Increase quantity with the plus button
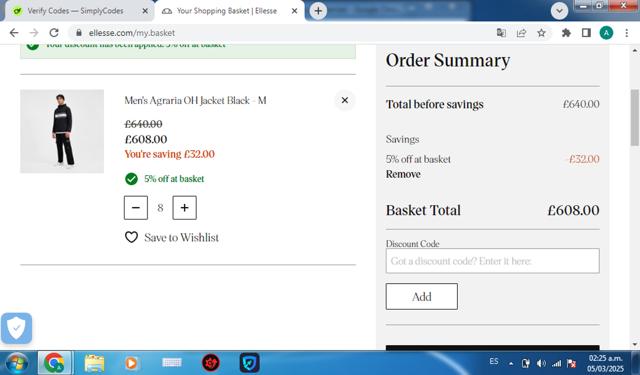The height and width of the screenshot is (375, 640). click(x=184, y=208)
